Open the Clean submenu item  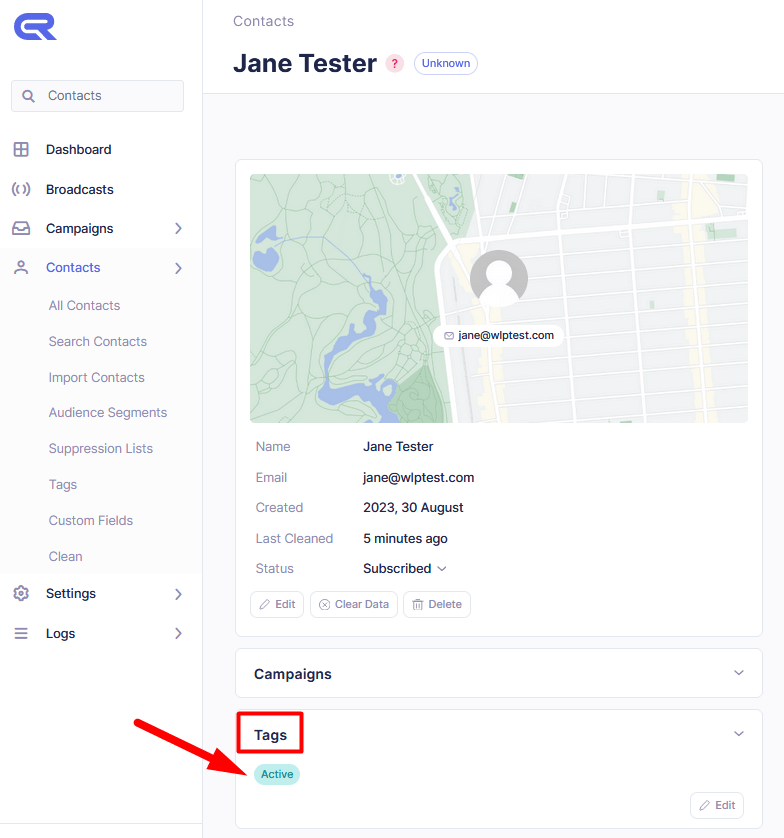tap(66, 556)
